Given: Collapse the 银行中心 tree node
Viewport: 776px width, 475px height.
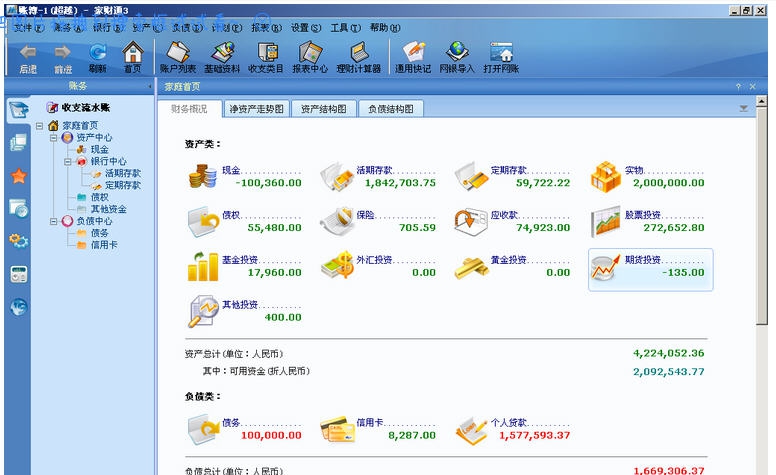Looking at the screenshot, I should coord(67,161).
